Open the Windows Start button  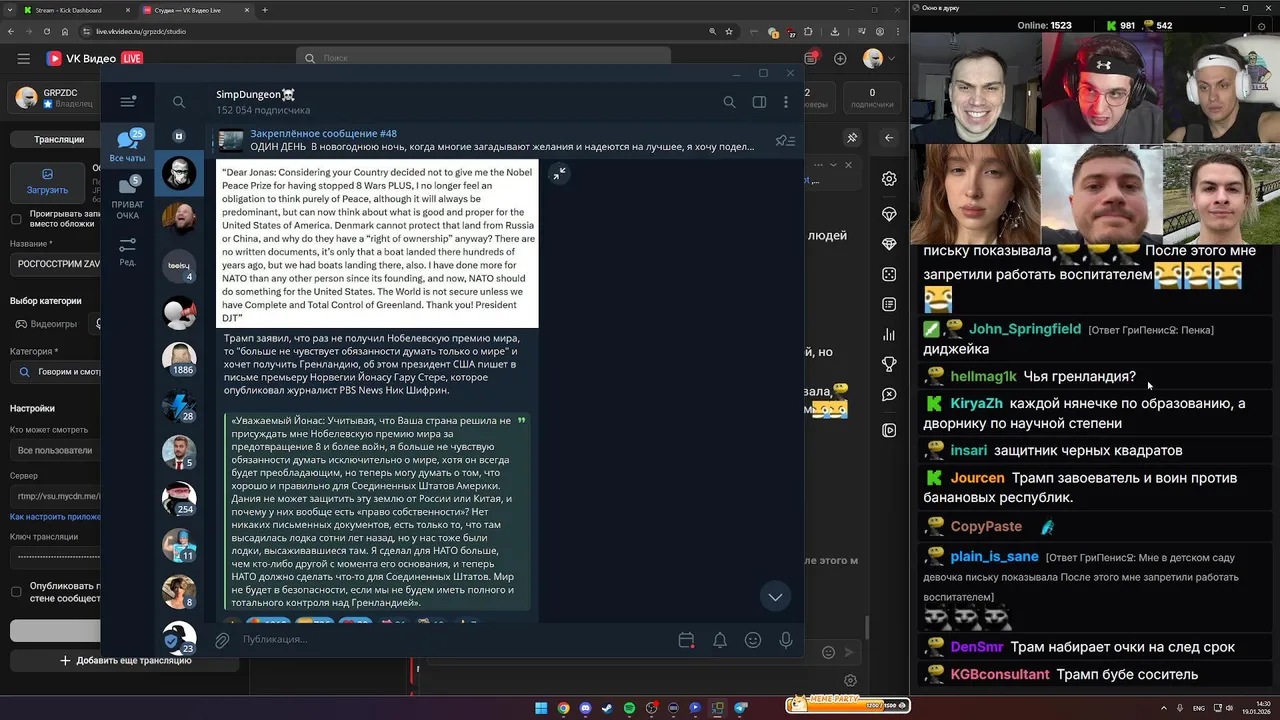[541, 708]
